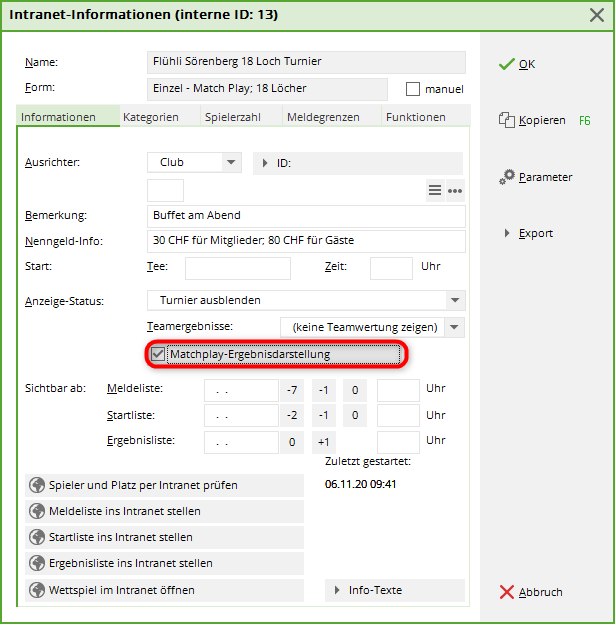Open the Ausrichter Club dropdown
Image resolution: width=615 pixels, height=624 pixels.
tap(231, 162)
